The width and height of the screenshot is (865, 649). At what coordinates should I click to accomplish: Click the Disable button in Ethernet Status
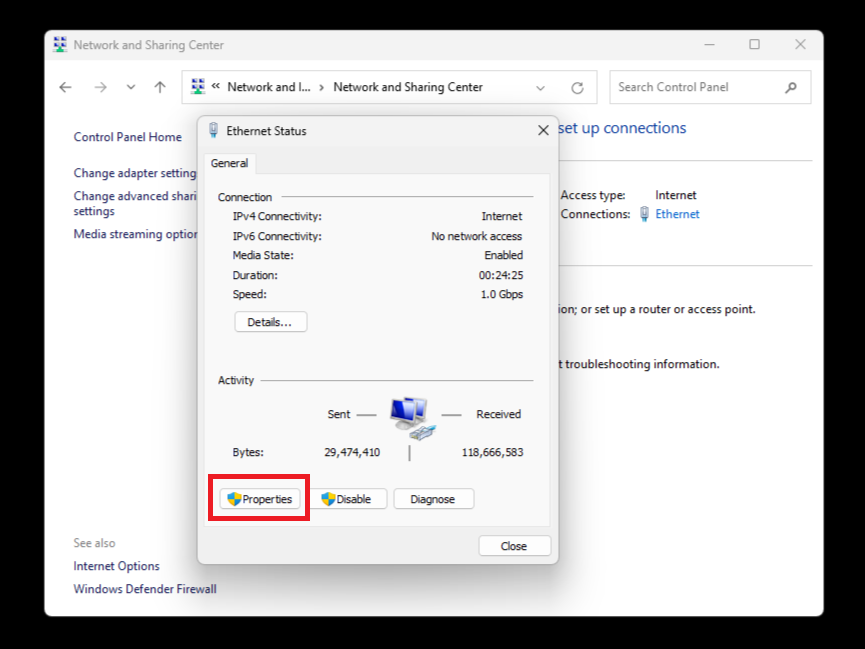[347, 499]
